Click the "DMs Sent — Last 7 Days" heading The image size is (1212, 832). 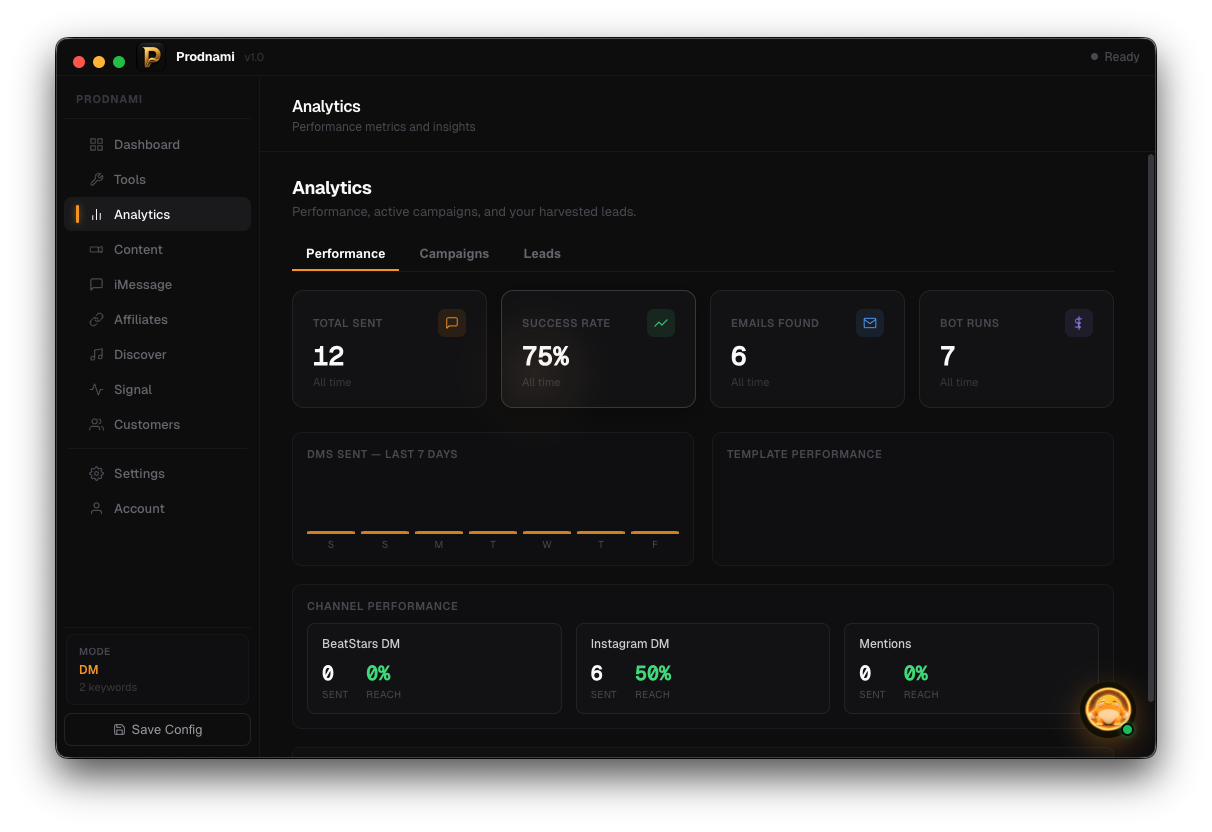pyautogui.click(x=382, y=454)
